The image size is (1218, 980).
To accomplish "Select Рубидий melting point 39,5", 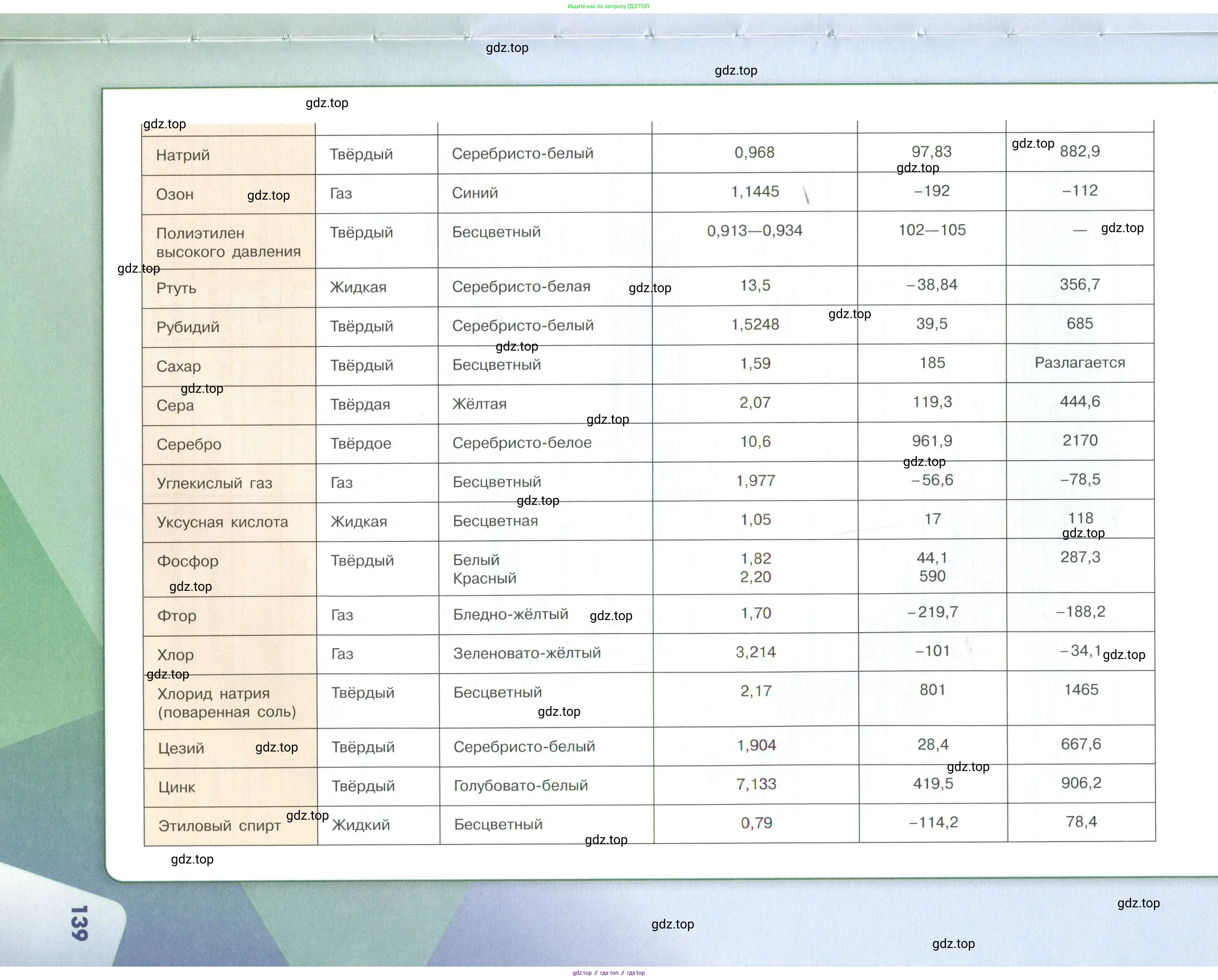I will pyautogui.click(x=931, y=324).
